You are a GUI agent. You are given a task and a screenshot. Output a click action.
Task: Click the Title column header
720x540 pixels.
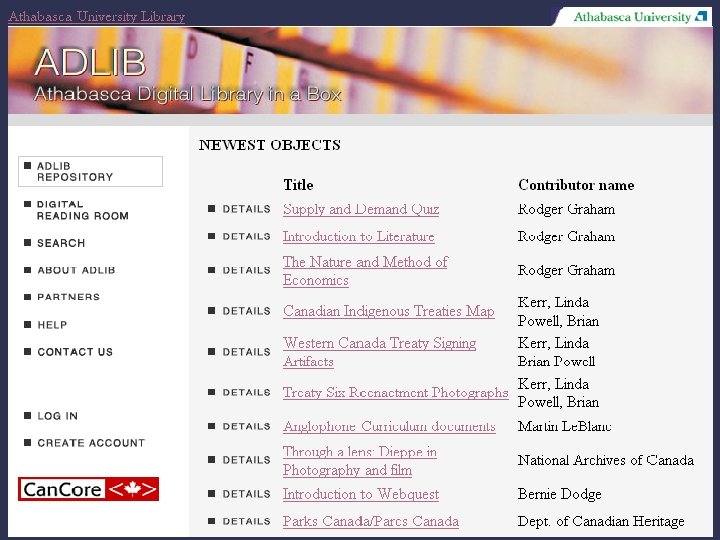[x=298, y=185]
